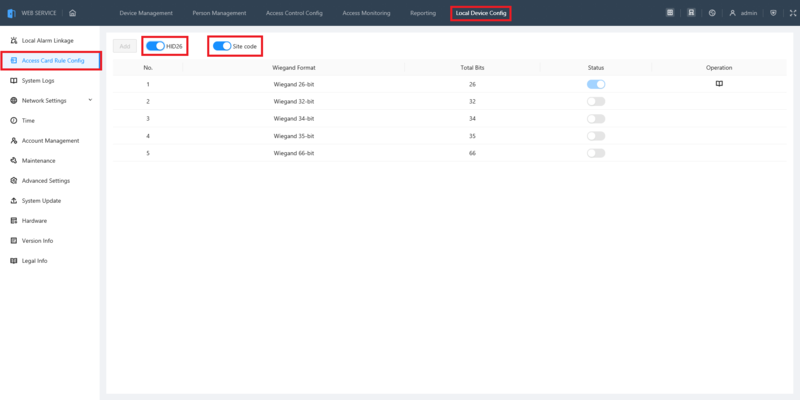800x400 pixels.
Task: Click the Advanced Settings gear icon
Action: coord(14,181)
